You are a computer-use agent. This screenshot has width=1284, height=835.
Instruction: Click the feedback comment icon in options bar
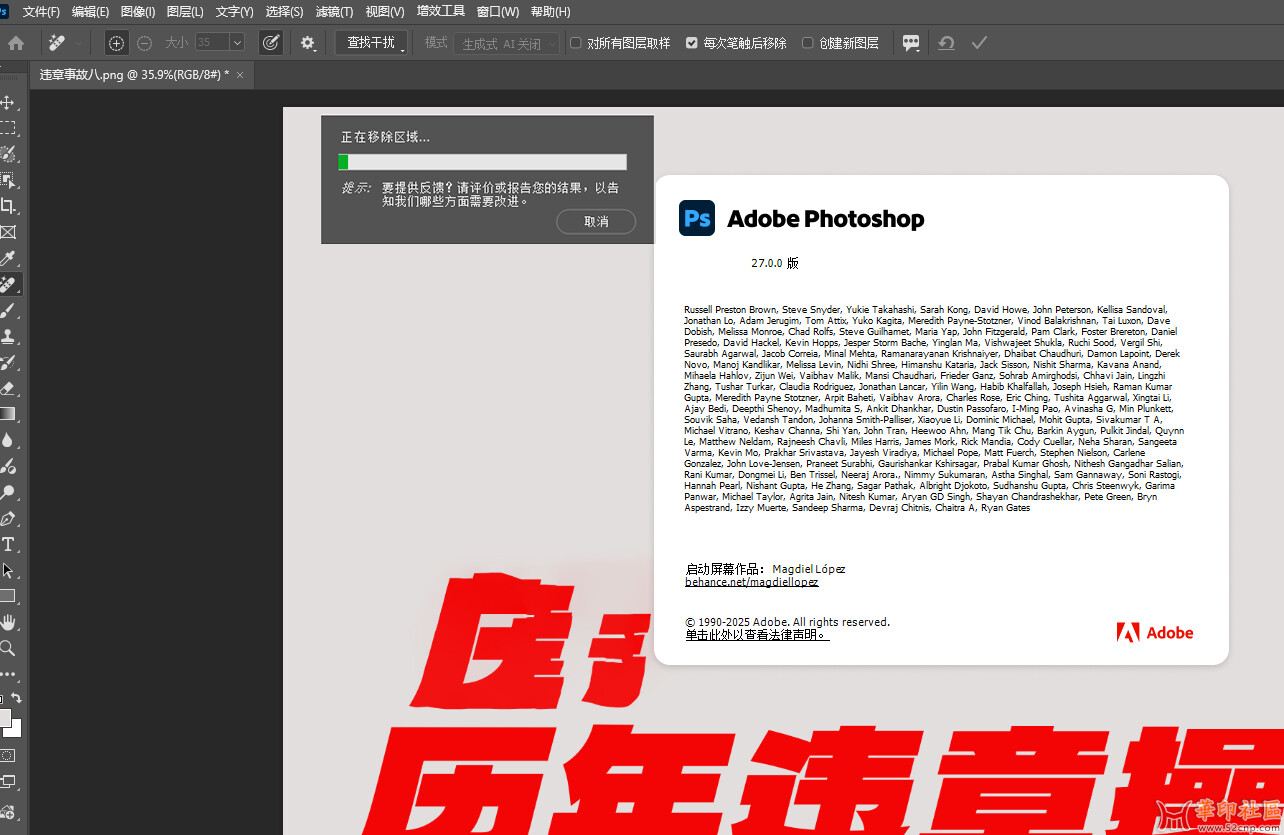tap(911, 42)
